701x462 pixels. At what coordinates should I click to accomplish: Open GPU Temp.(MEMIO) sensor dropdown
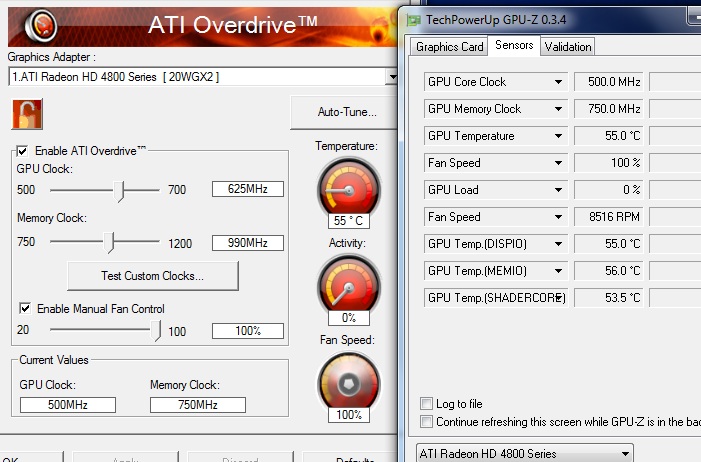(x=558, y=271)
